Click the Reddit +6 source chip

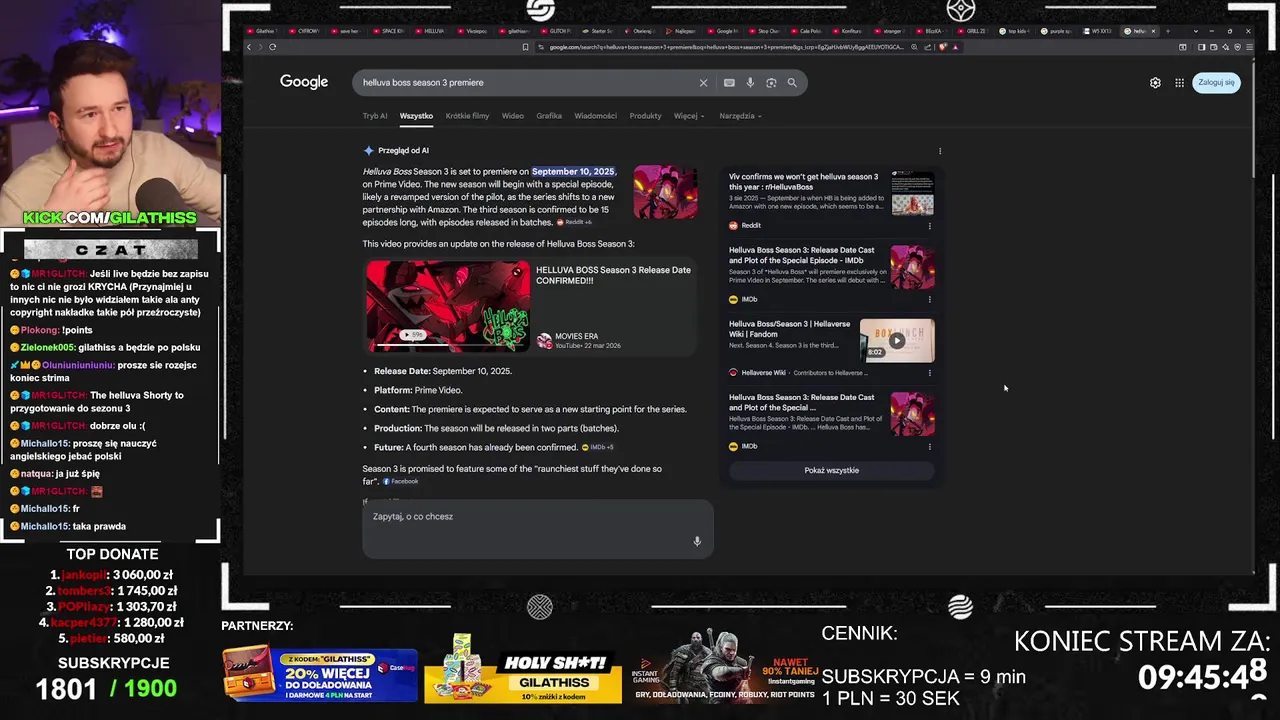click(575, 222)
